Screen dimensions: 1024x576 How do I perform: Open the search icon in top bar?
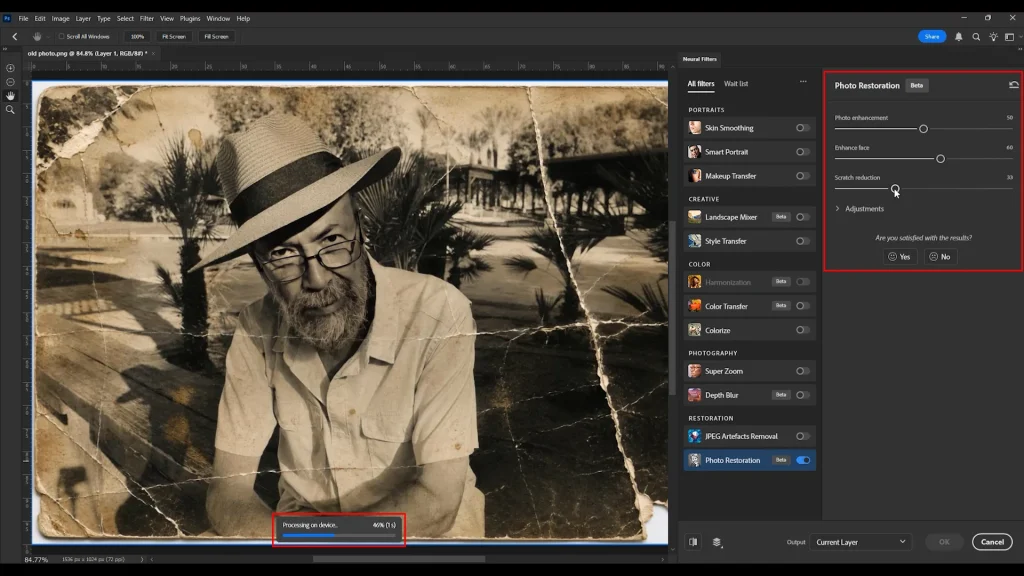tap(976, 37)
